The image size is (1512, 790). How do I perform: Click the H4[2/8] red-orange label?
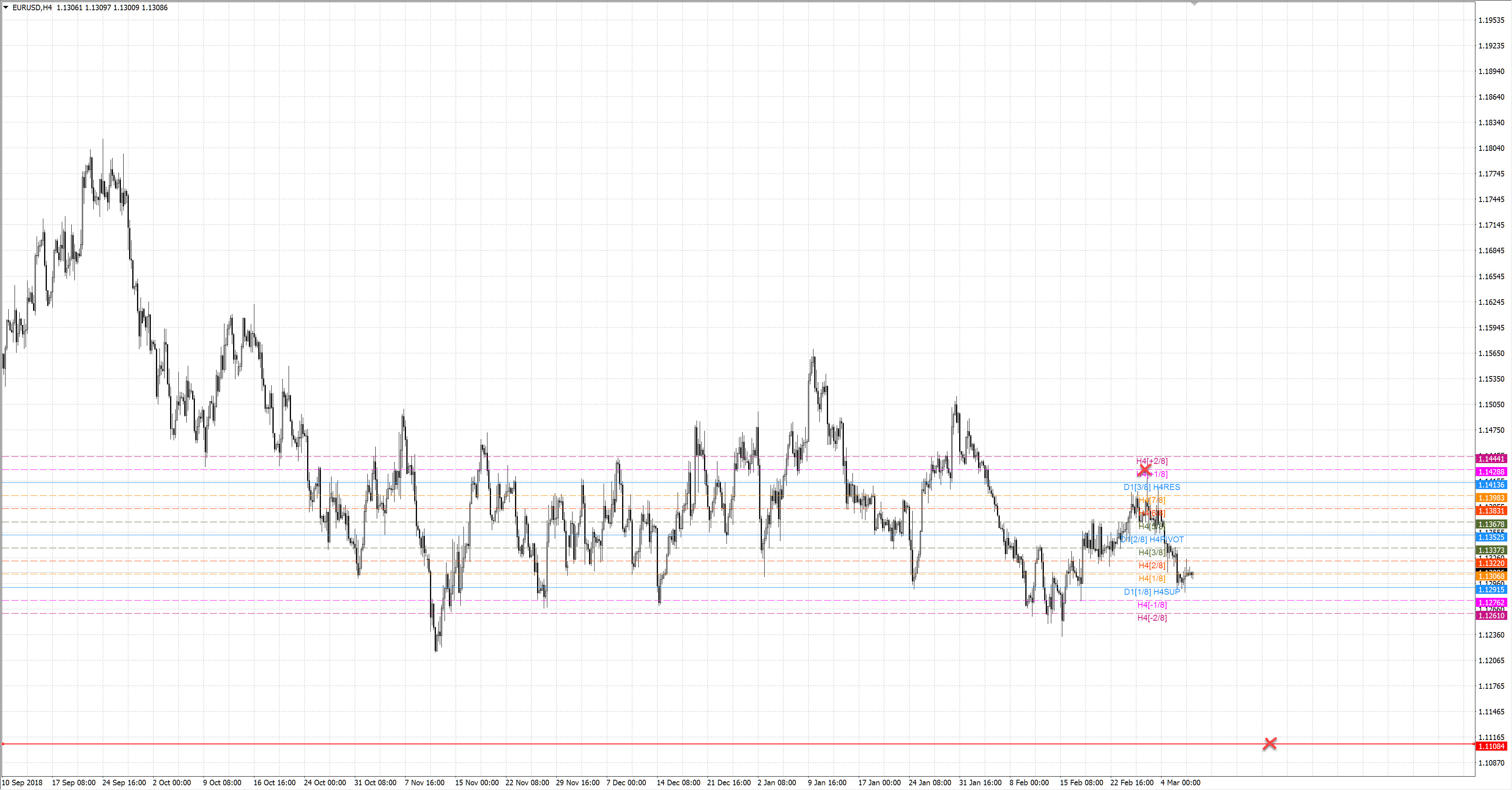pyautogui.click(x=1152, y=565)
